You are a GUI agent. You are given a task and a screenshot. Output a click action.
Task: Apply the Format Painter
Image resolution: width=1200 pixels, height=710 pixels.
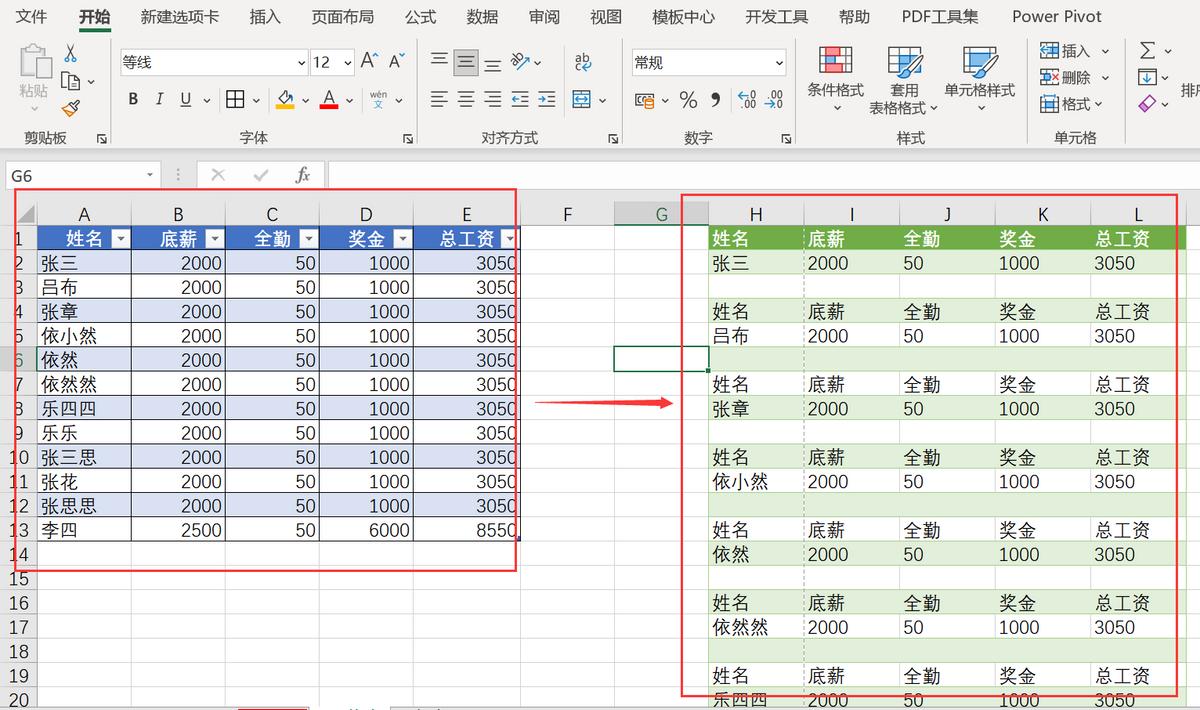(x=71, y=108)
